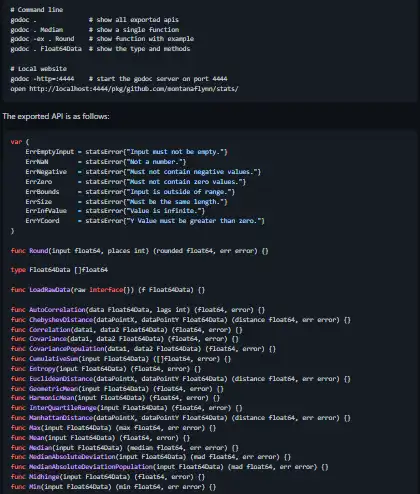
Task: Click the Median function name in API list
Action: click(x=41, y=448)
